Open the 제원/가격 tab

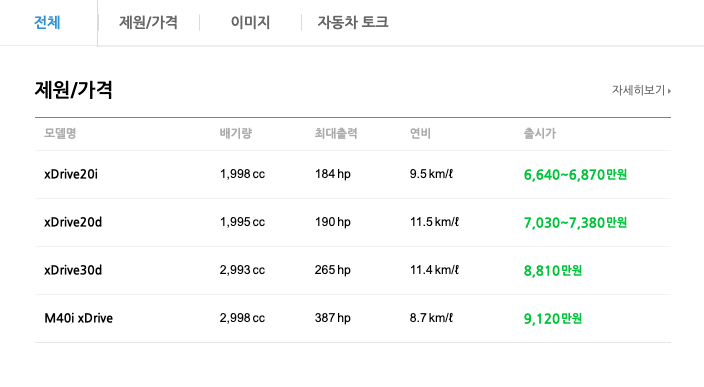coord(148,22)
